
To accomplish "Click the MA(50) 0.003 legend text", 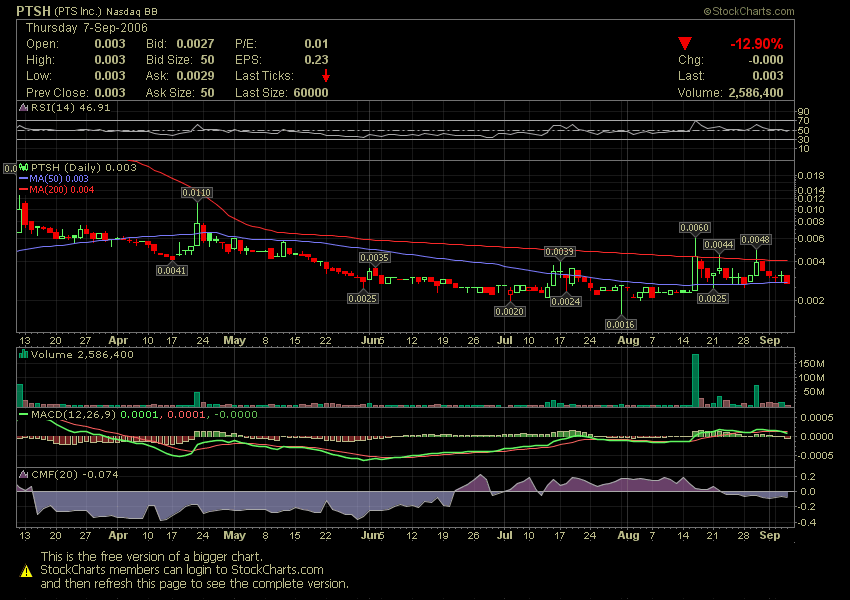I will coord(59,178).
